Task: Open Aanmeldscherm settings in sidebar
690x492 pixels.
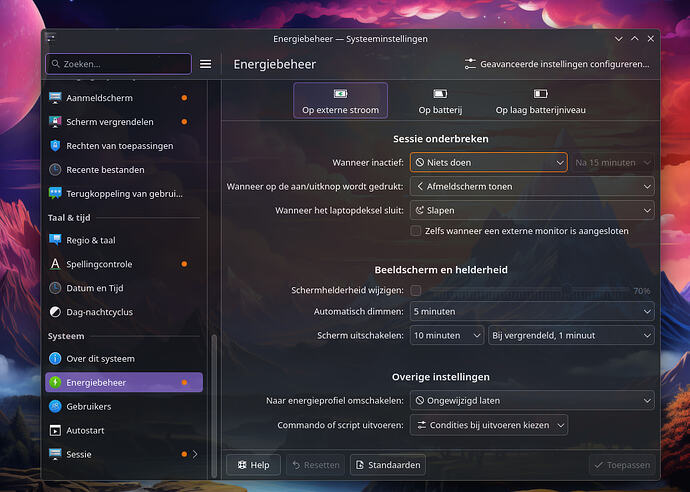Action: tap(99, 98)
